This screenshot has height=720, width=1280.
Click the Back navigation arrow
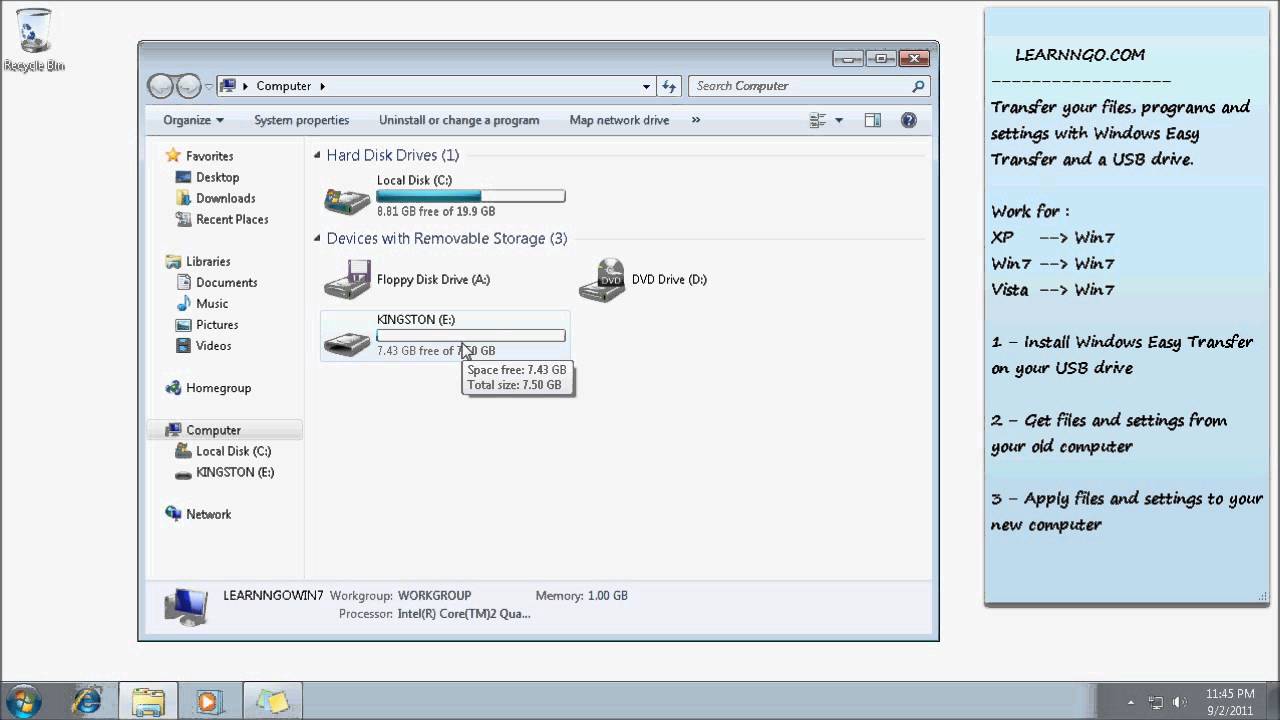(x=160, y=87)
